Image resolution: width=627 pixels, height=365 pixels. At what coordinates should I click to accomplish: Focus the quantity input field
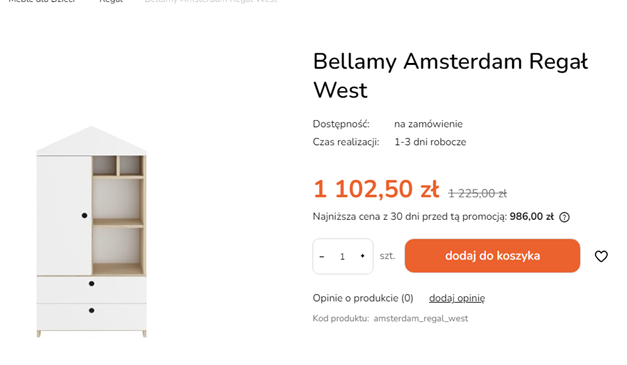click(342, 256)
